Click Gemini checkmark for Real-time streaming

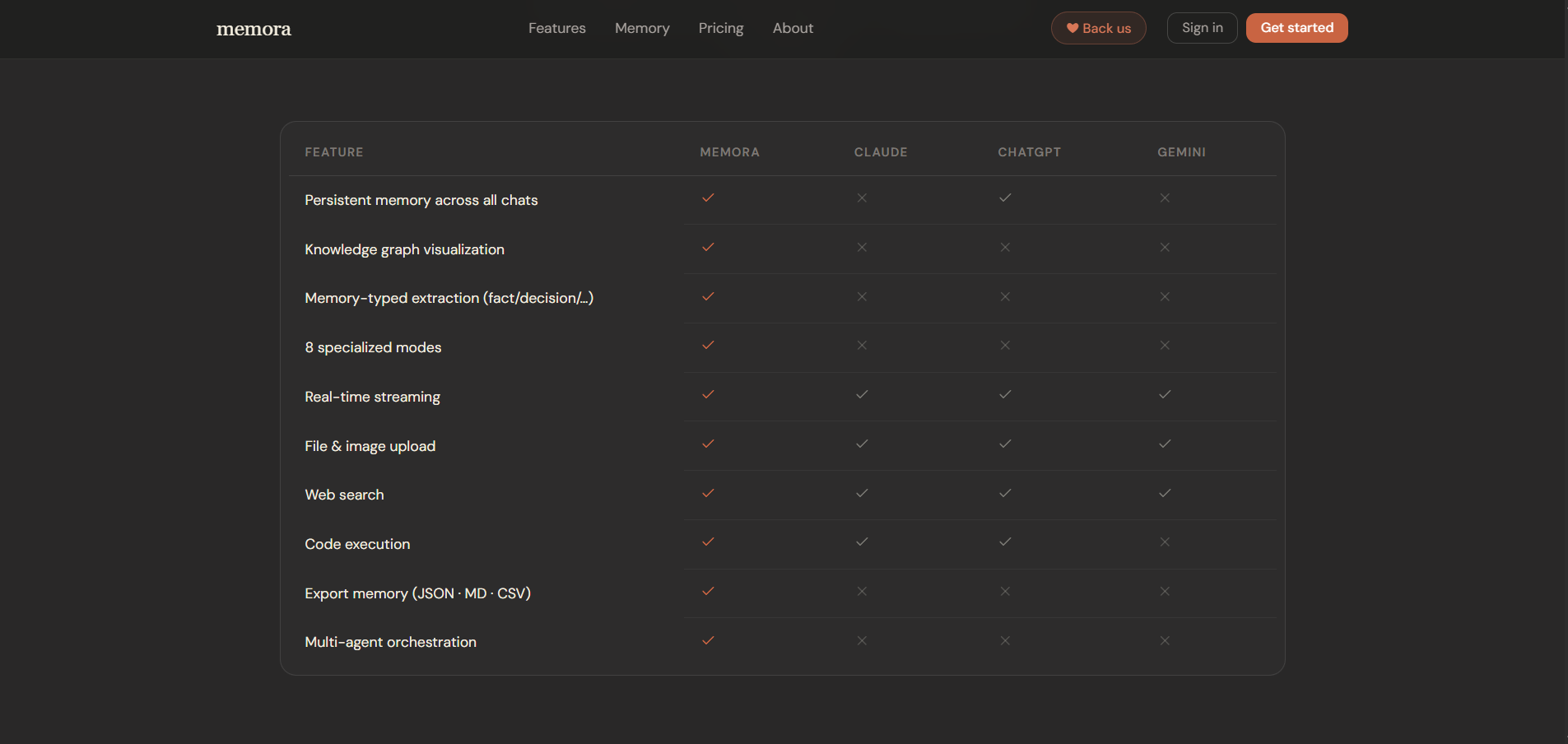pos(1165,395)
